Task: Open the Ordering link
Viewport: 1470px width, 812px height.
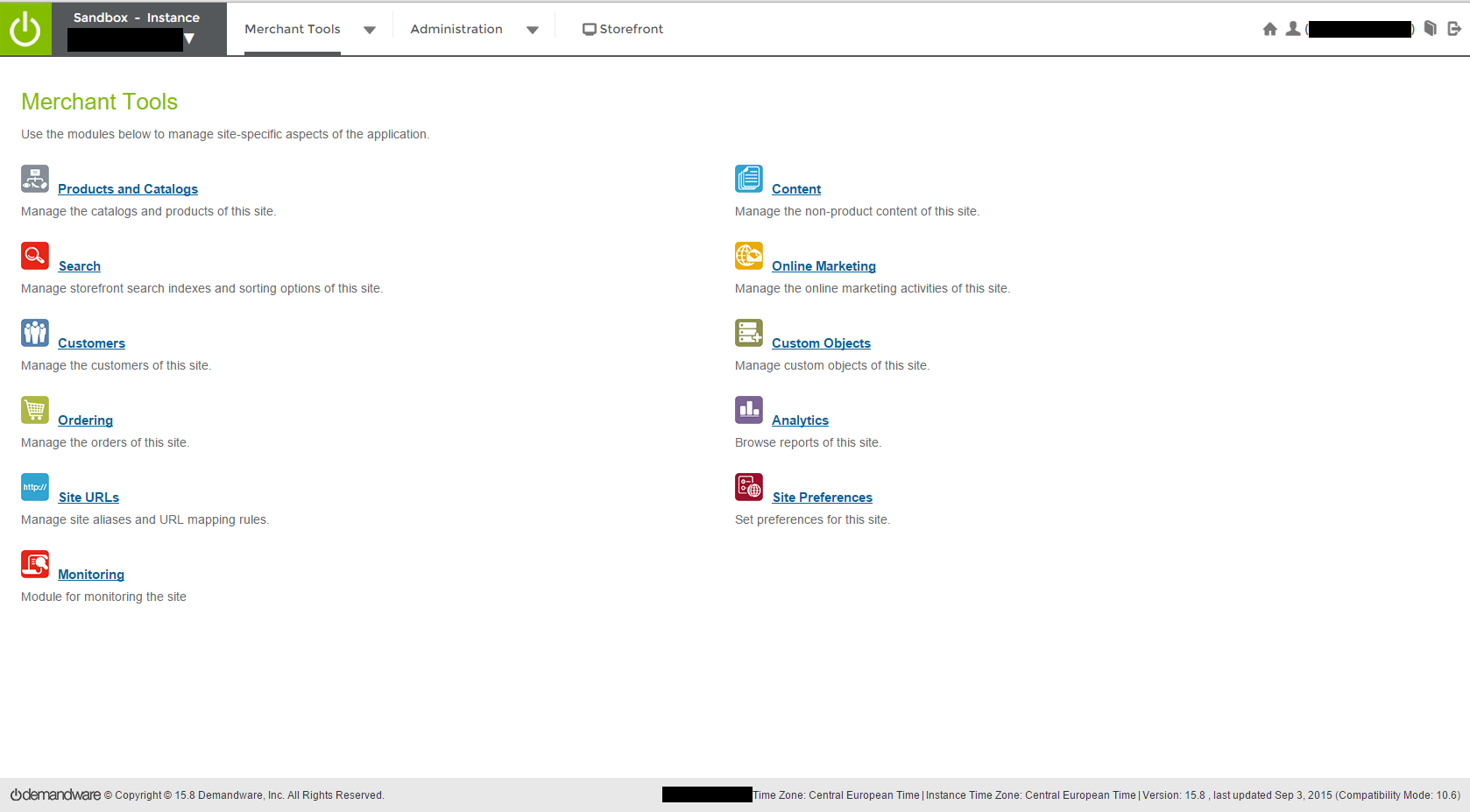Action: 85,420
